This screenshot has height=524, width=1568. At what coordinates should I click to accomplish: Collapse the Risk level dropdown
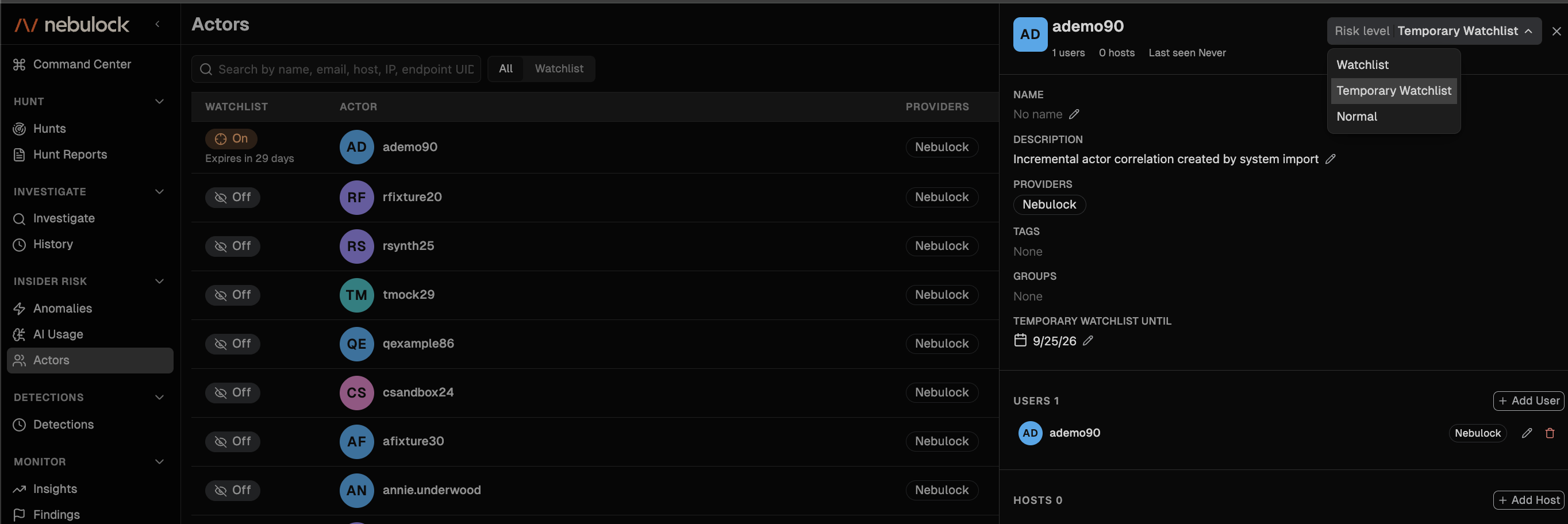pos(1434,31)
